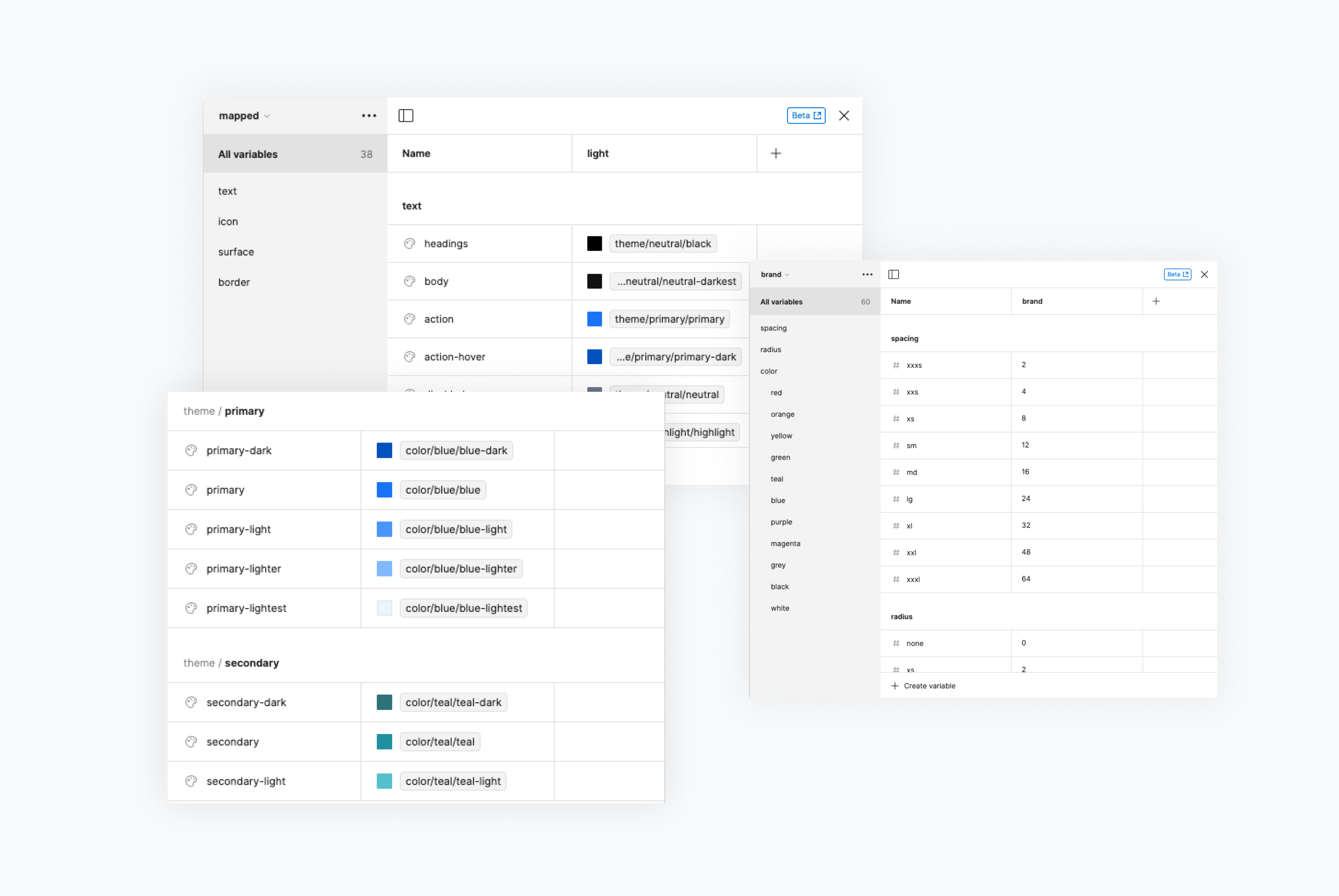1339x896 pixels.
Task: Toggle the sidebar panel icon in the brand window
Action: (894, 274)
